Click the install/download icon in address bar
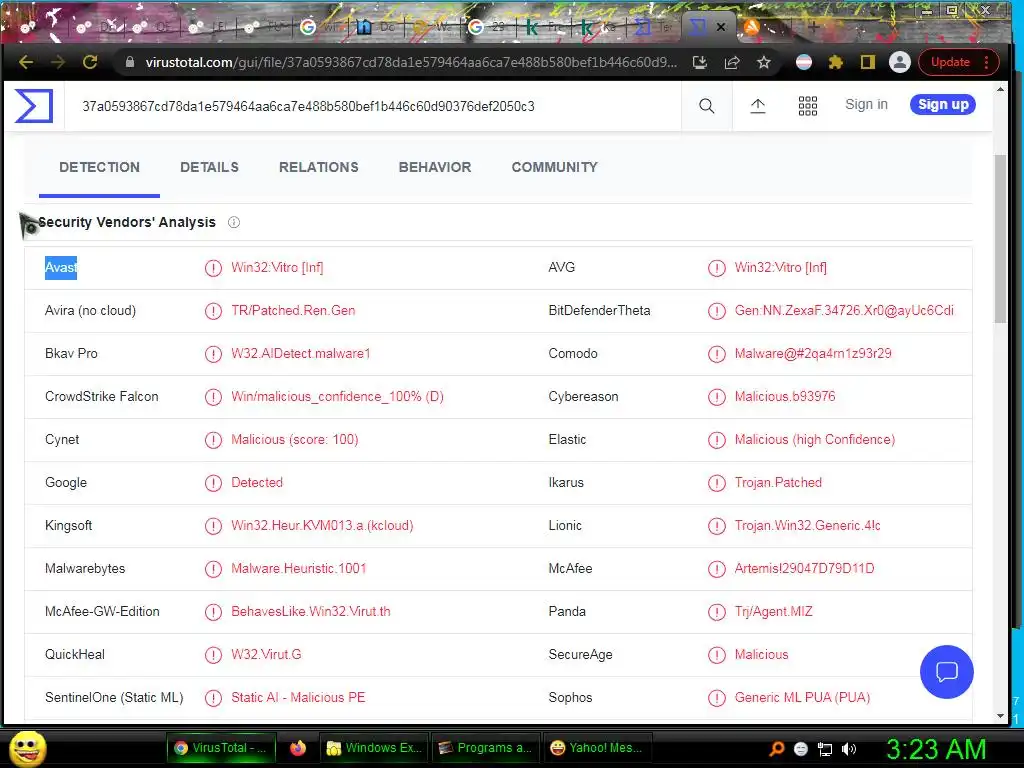The width and height of the screenshot is (1024, 768). pos(699,62)
